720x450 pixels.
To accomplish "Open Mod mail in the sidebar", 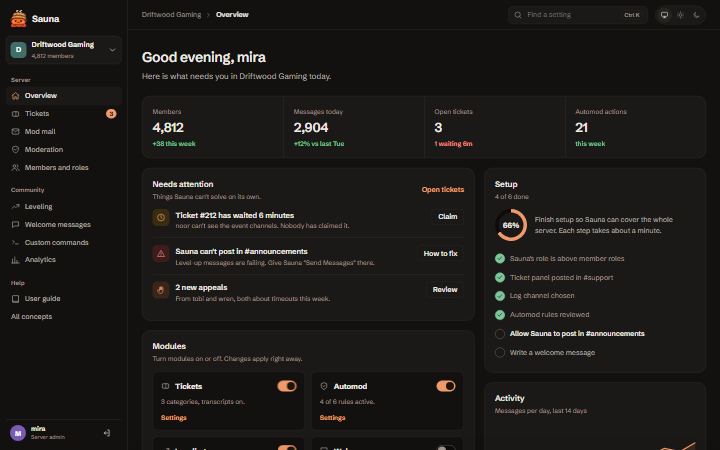I will (x=64, y=131).
